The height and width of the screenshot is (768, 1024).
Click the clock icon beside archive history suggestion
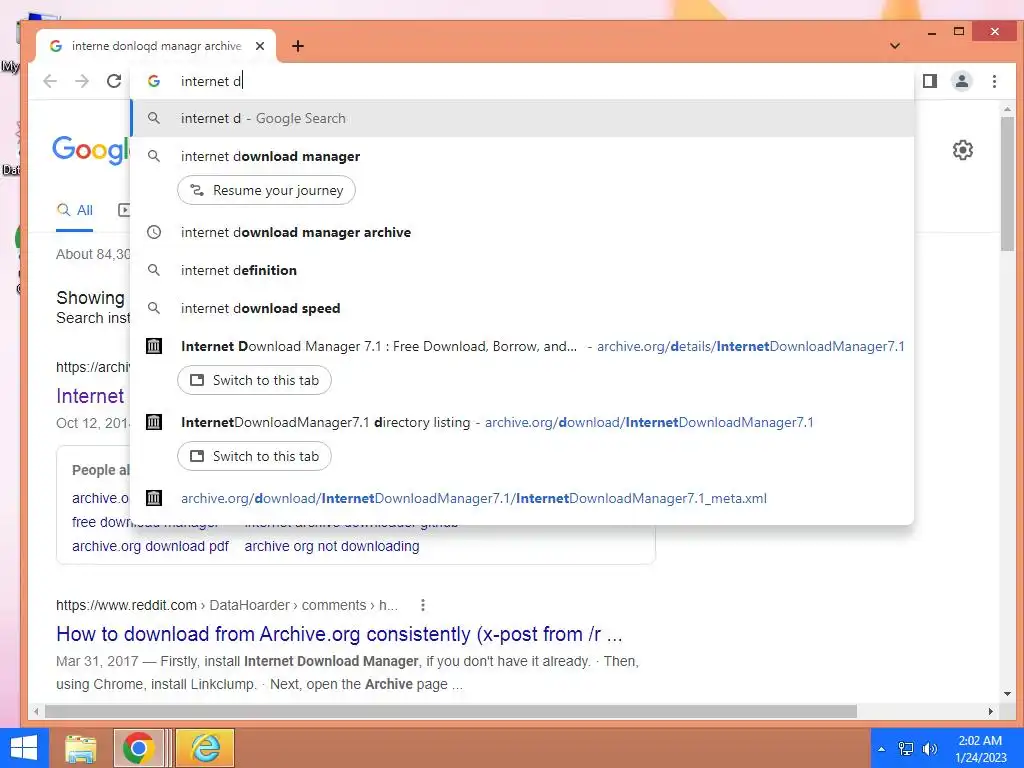(x=154, y=232)
